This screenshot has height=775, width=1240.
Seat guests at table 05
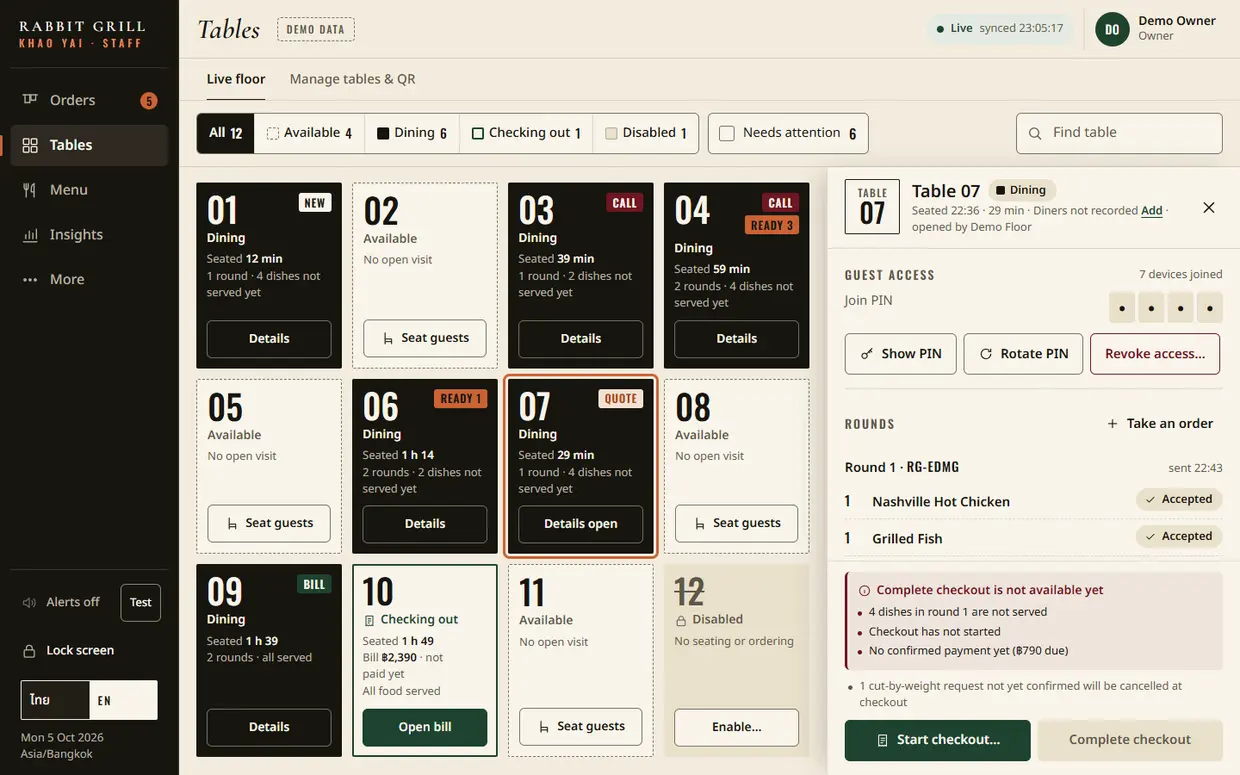pyautogui.click(x=269, y=523)
